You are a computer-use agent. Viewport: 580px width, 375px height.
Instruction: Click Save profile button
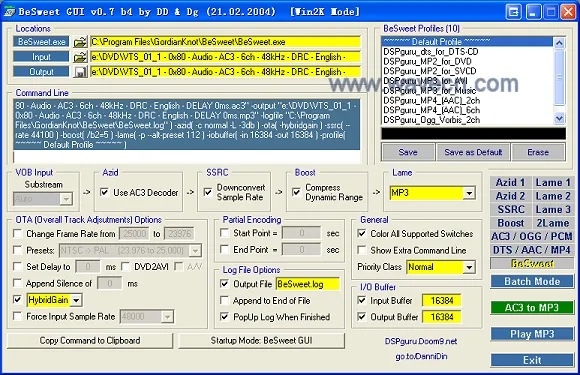408,152
